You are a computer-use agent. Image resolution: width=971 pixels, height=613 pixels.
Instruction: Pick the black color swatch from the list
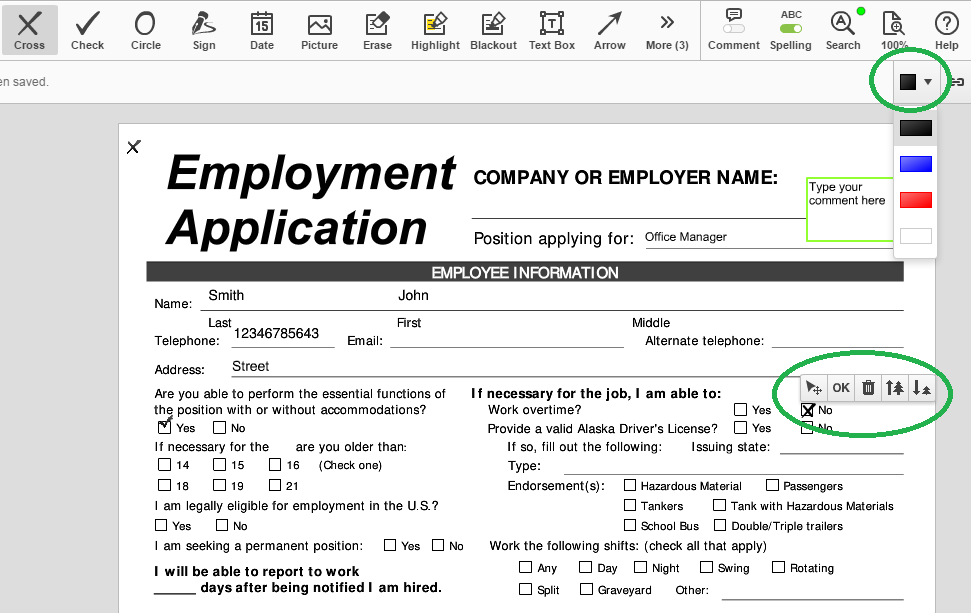coord(916,128)
